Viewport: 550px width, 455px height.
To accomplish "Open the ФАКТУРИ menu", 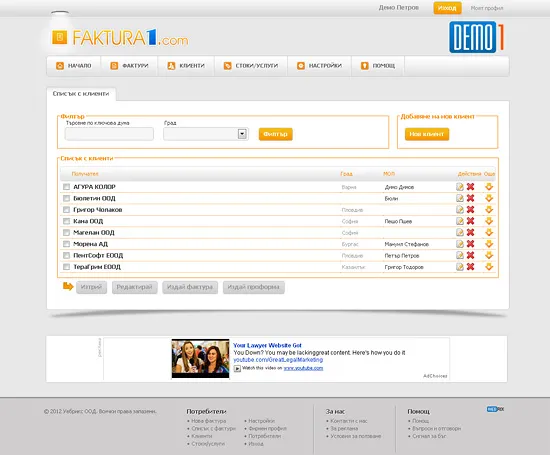I will pyautogui.click(x=129, y=66).
